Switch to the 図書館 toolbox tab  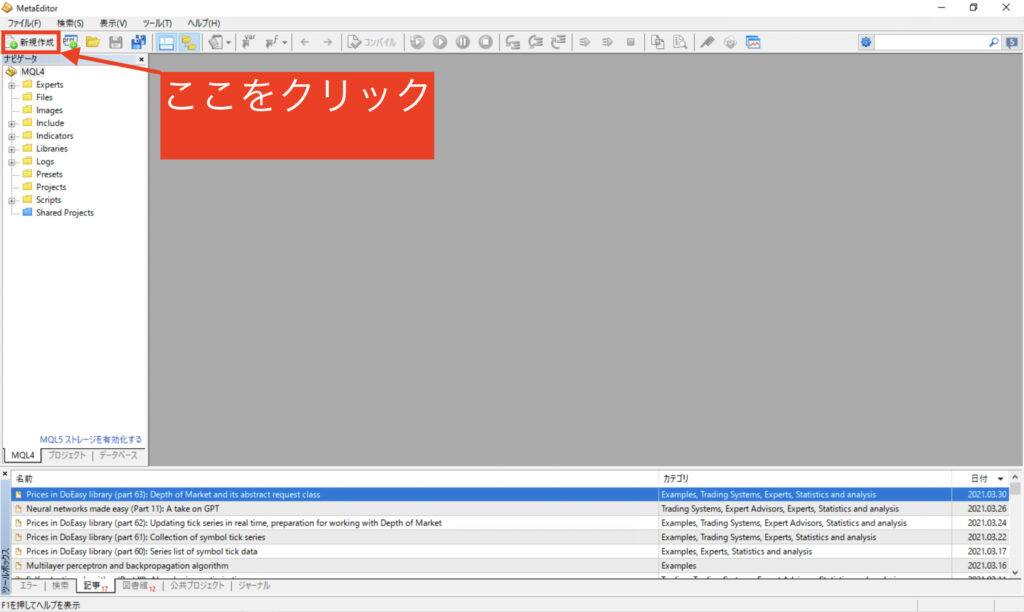point(138,586)
